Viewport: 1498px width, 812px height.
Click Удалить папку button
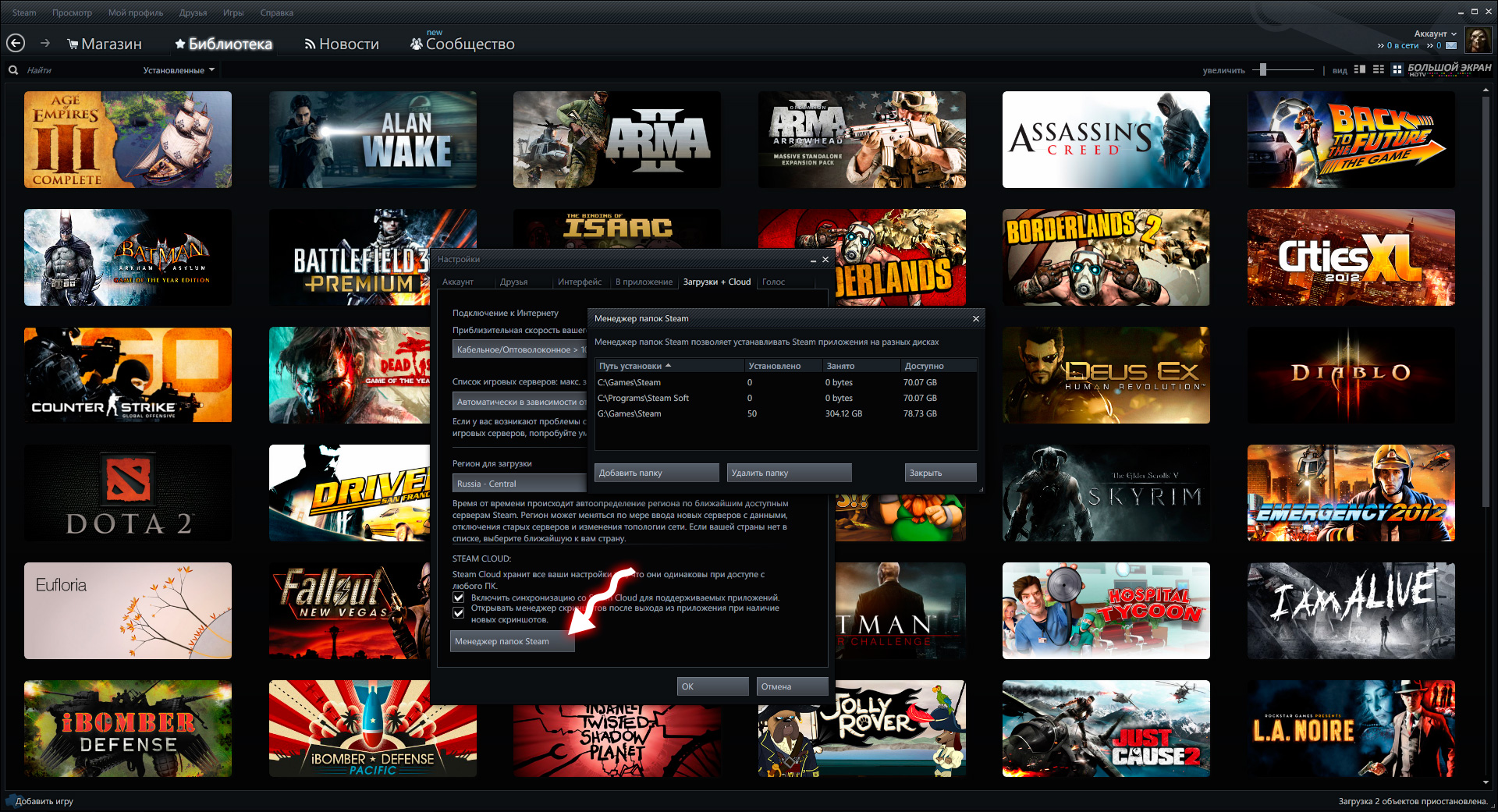click(790, 473)
